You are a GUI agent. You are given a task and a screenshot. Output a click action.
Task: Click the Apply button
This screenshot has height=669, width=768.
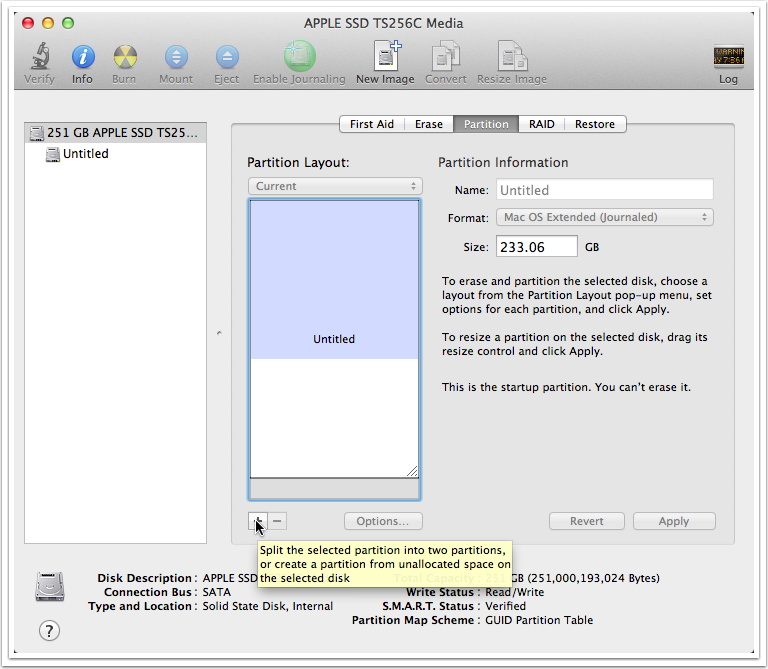click(674, 521)
